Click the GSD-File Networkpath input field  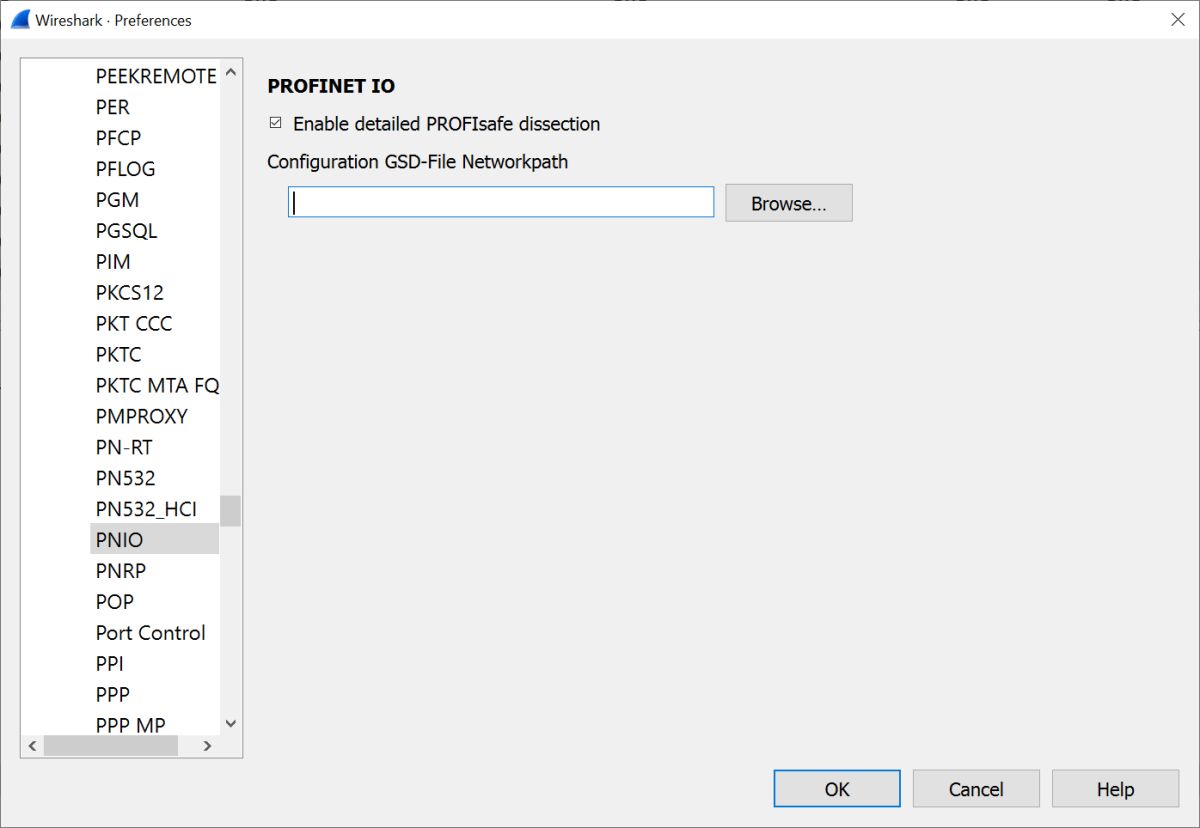pyautogui.click(x=501, y=203)
